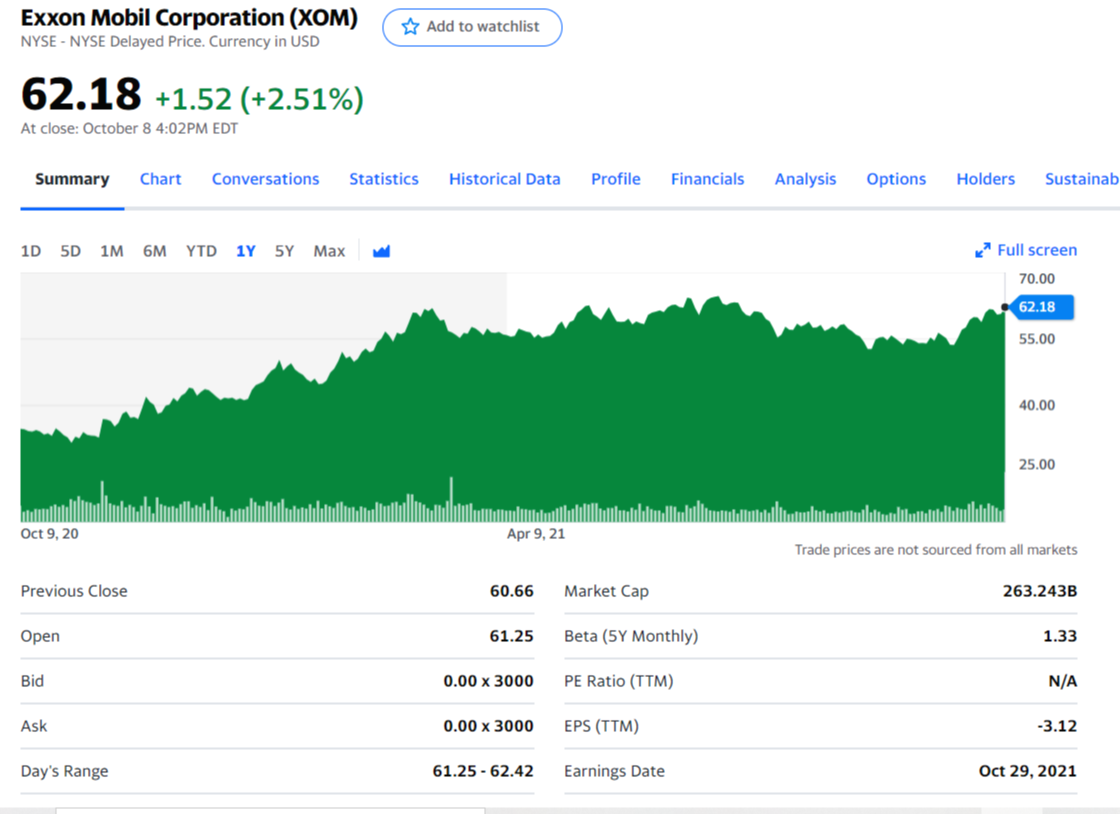Select the 6M chart range
Screen dimensions: 1120x814
pyautogui.click(x=154, y=251)
